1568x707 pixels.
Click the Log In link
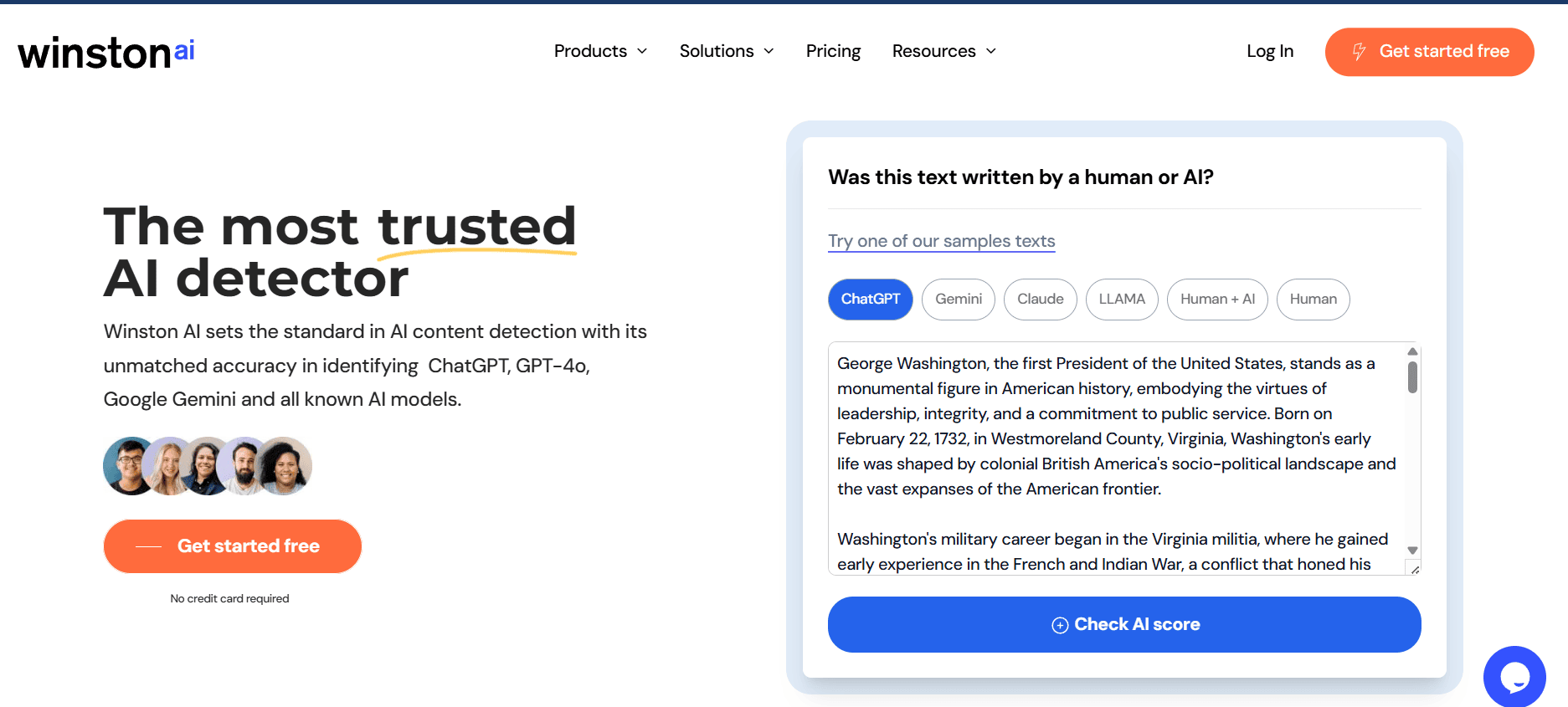[x=1269, y=51]
